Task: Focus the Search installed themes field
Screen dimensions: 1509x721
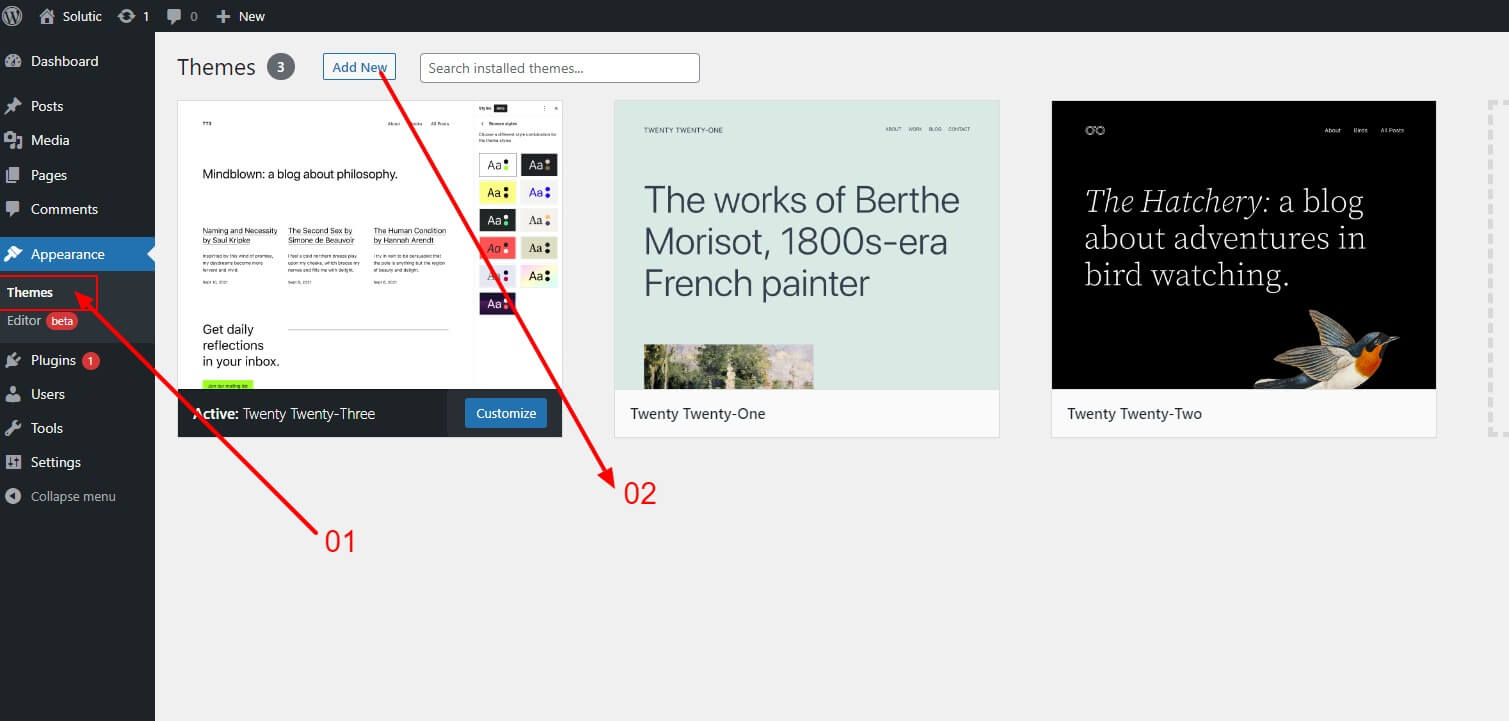Action: (x=559, y=68)
